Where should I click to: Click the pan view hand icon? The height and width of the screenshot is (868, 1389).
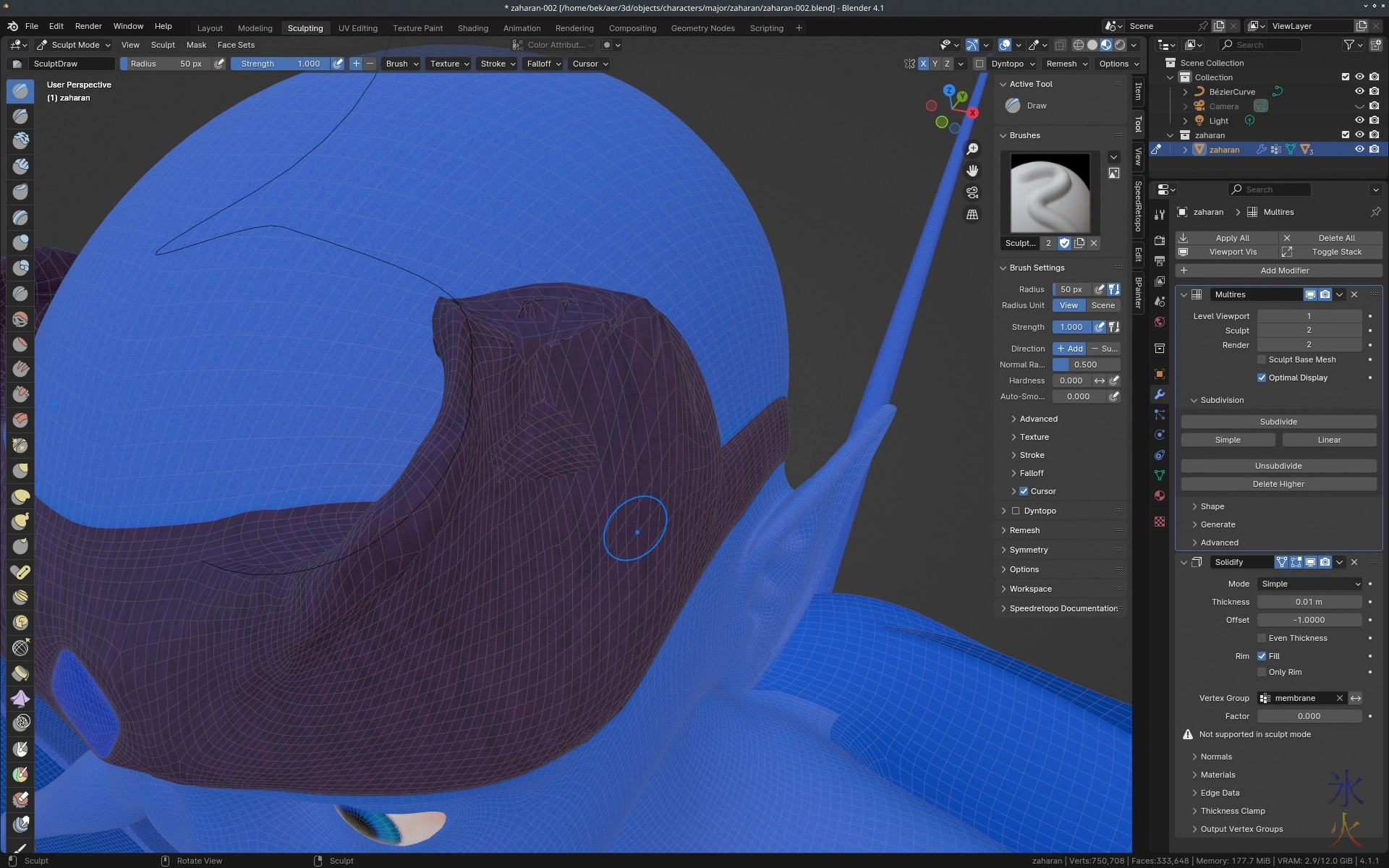click(x=972, y=171)
